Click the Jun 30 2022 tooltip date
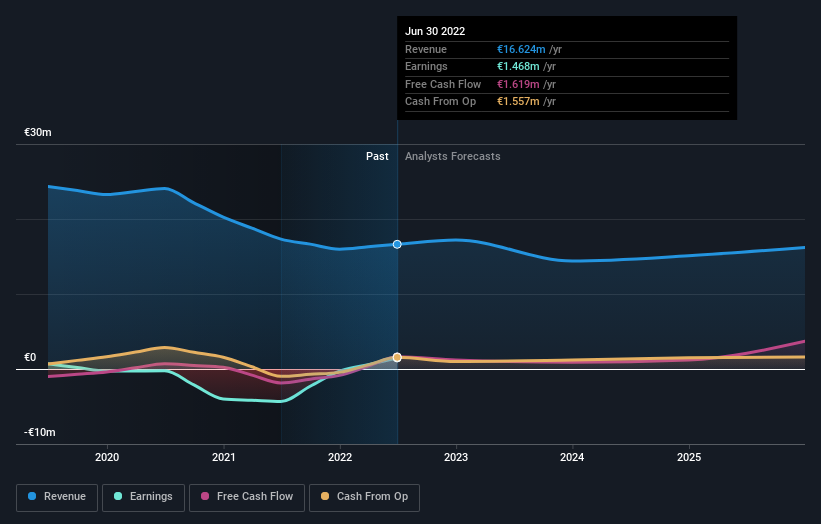 click(435, 31)
